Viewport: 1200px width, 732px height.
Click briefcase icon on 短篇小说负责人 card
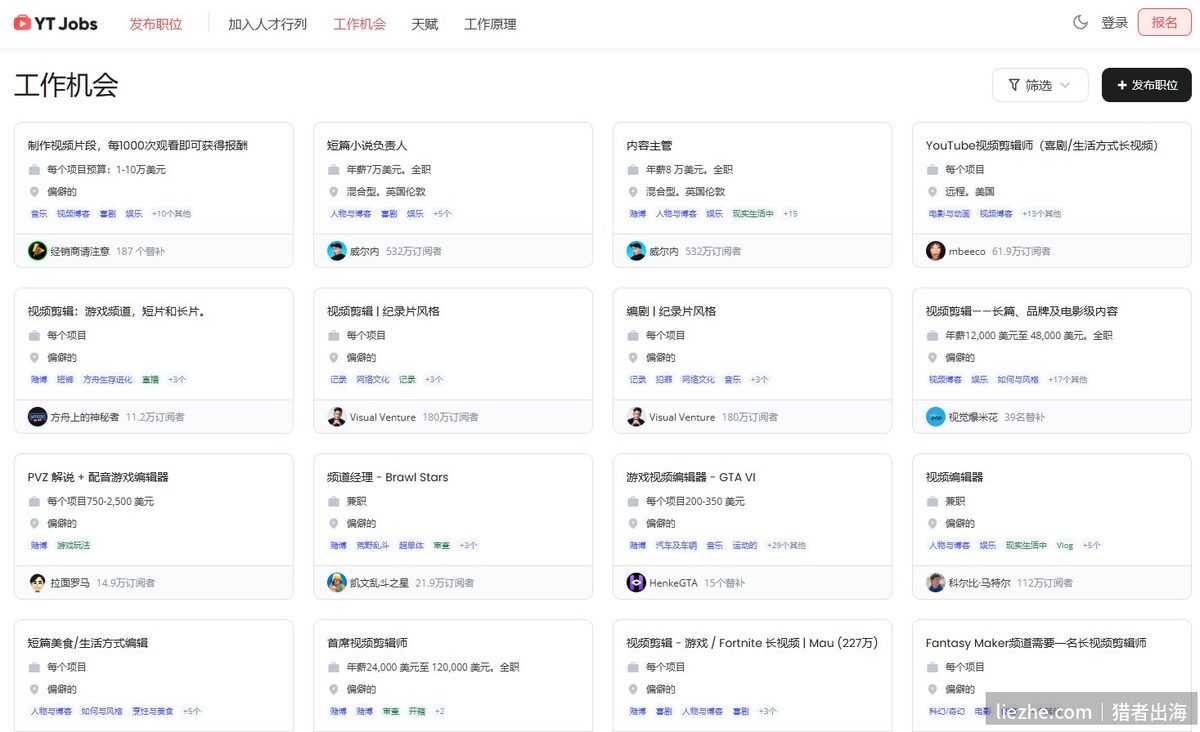(x=334, y=170)
